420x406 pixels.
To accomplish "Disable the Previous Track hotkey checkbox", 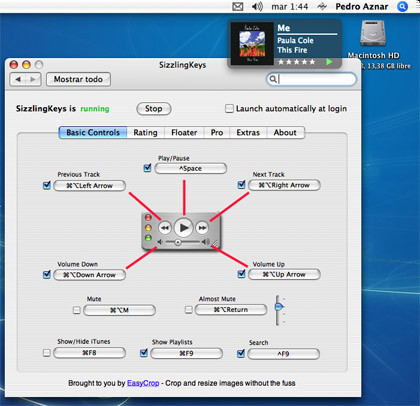I will click(x=47, y=185).
